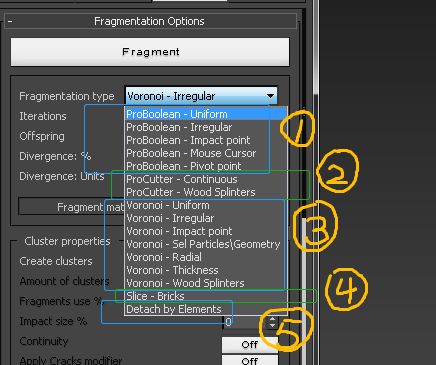Click the Fragment material button
This screenshot has height=365, width=436.
coord(71,207)
